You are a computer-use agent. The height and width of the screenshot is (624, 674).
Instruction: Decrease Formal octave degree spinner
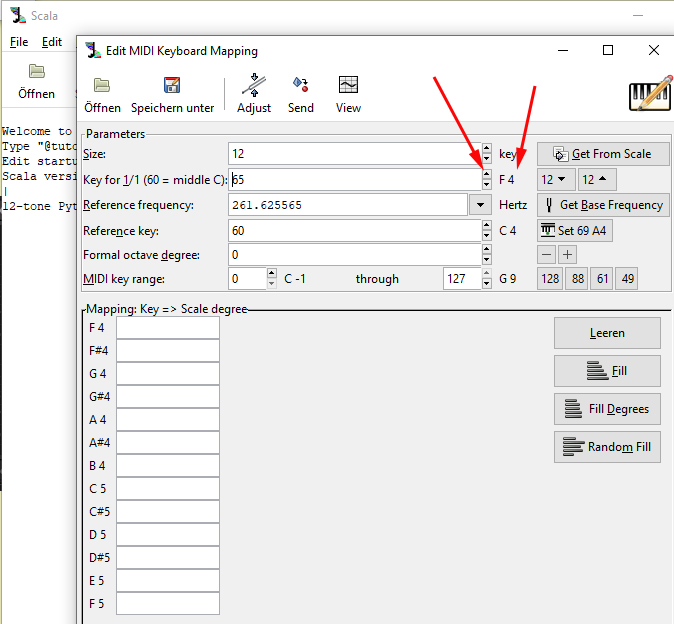pyautogui.click(x=487, y=260)
